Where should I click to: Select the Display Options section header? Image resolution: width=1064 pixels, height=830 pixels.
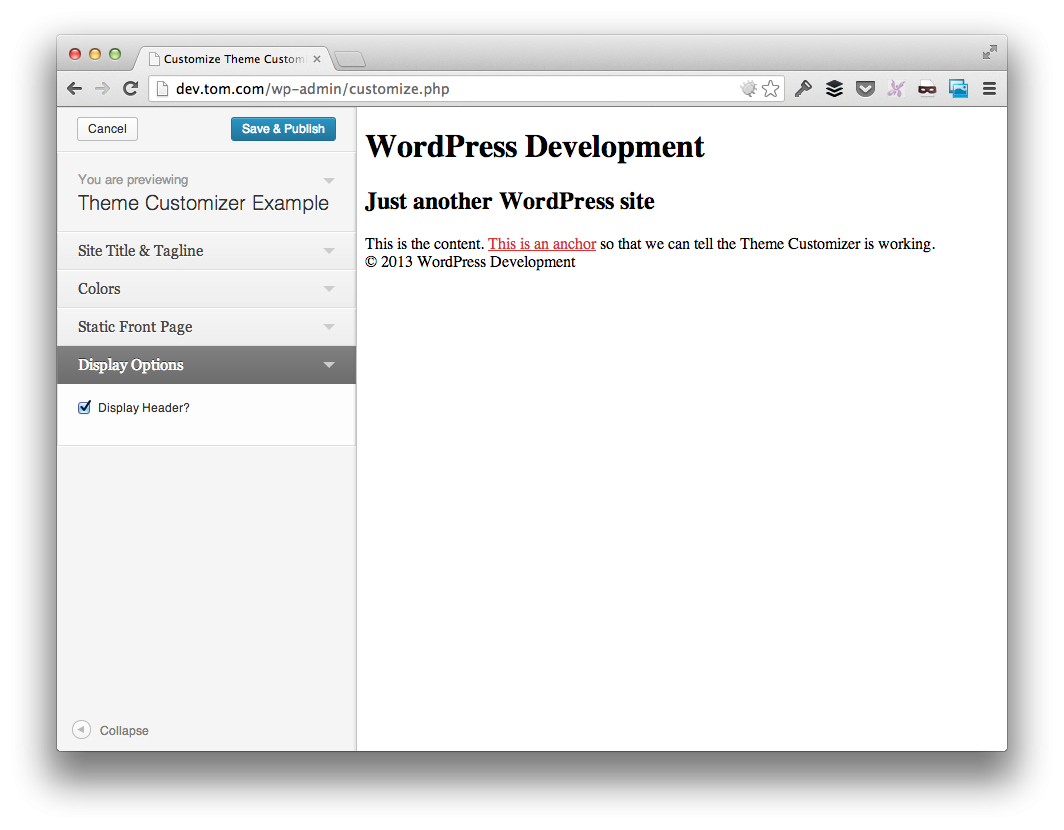tap(206, 364)
